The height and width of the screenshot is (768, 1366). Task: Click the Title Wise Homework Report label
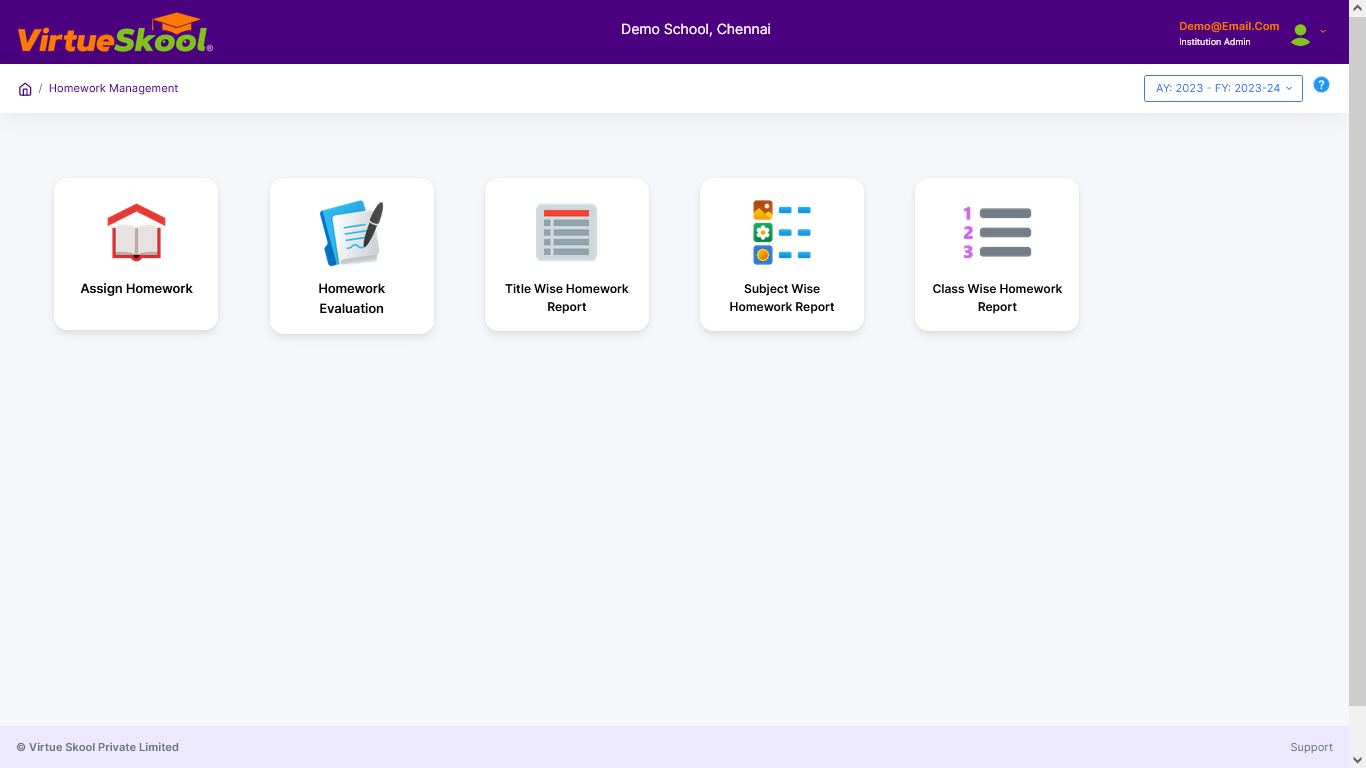point(567,298)
